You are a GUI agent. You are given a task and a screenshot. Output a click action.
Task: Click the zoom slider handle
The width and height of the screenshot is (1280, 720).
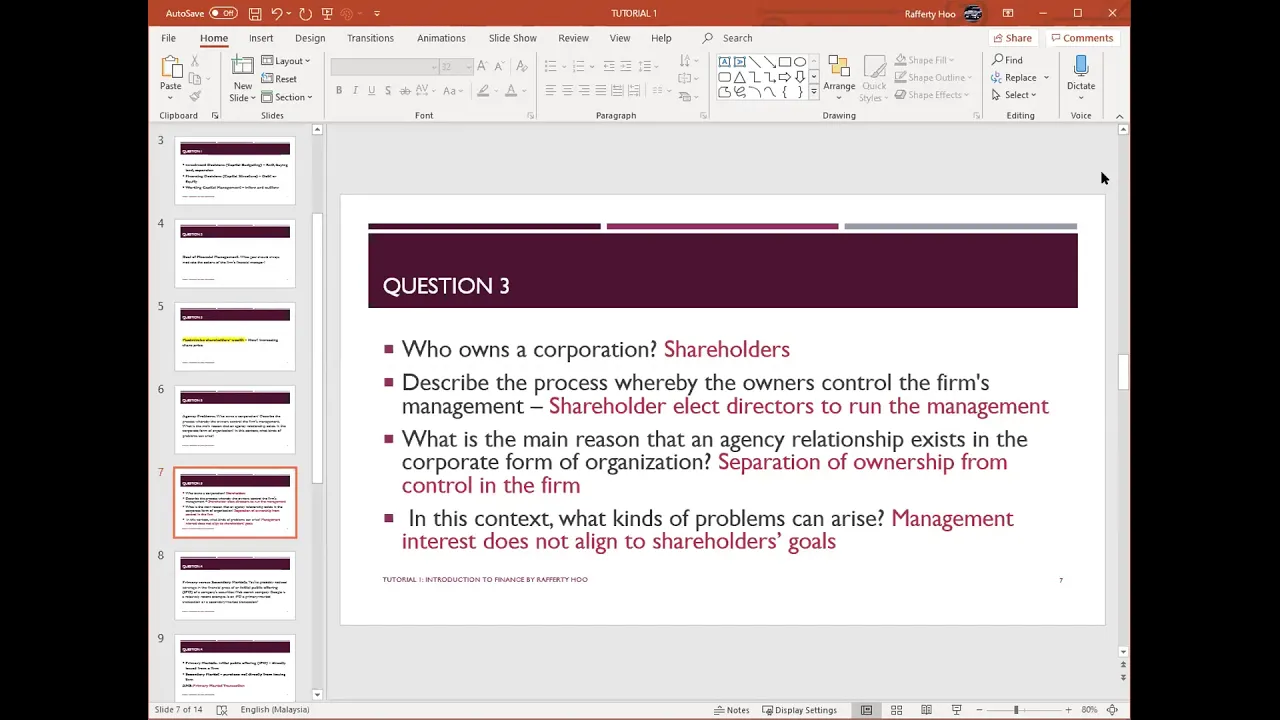click(x=1016, y=710)
